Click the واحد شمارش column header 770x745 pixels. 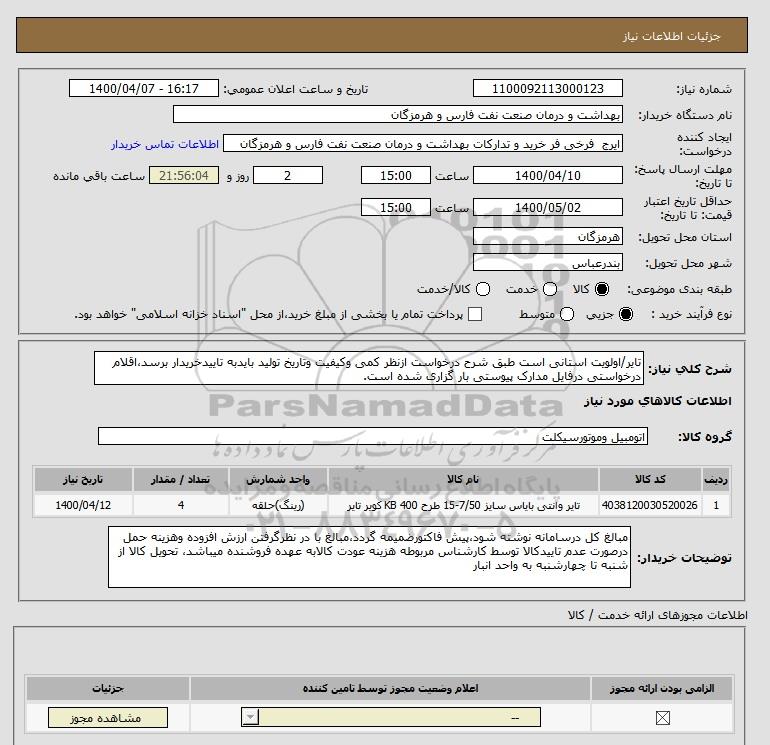coord(278,479)
